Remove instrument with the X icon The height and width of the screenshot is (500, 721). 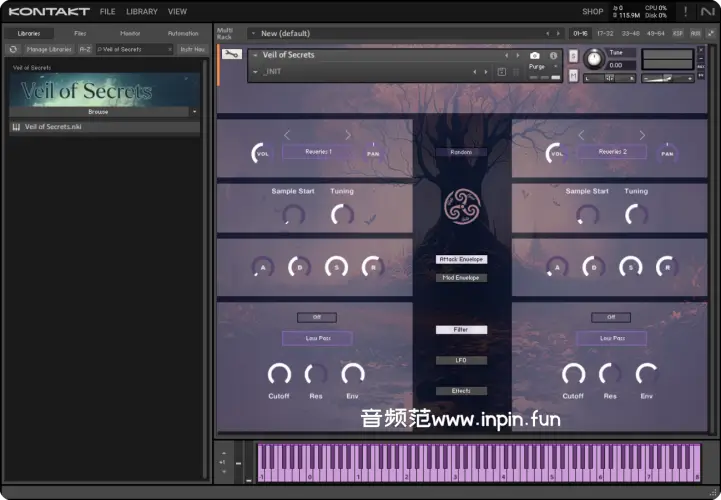(701, 49)
